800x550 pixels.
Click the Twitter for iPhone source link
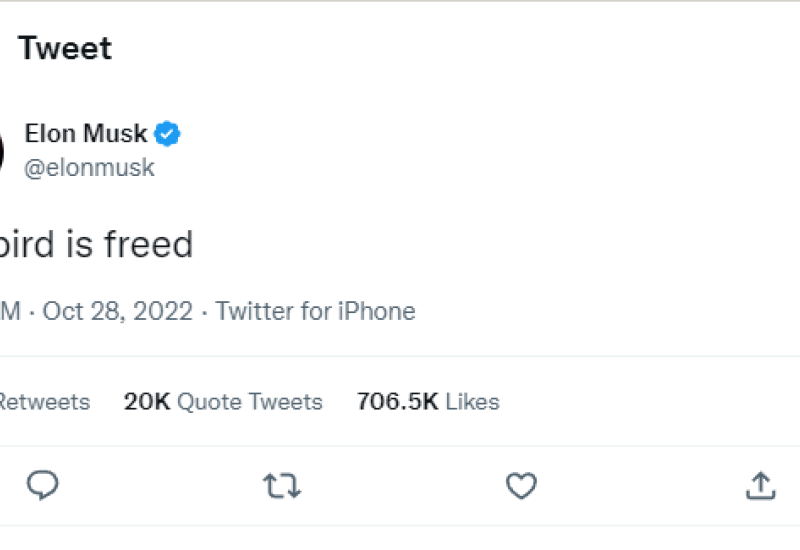(x=315, y=311)
